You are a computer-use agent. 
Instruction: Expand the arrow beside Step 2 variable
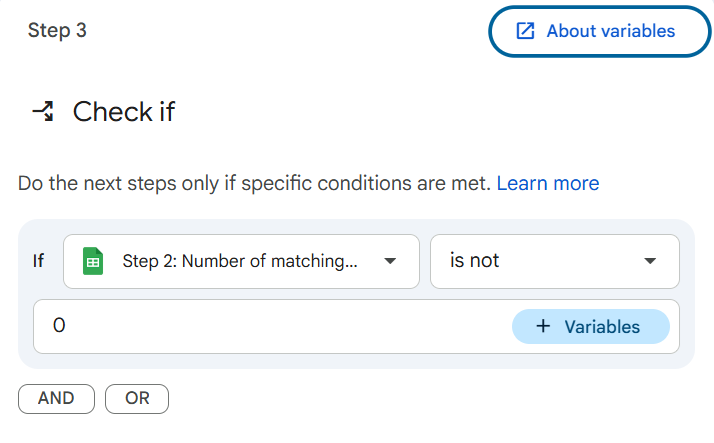click(x=390, y=262)
